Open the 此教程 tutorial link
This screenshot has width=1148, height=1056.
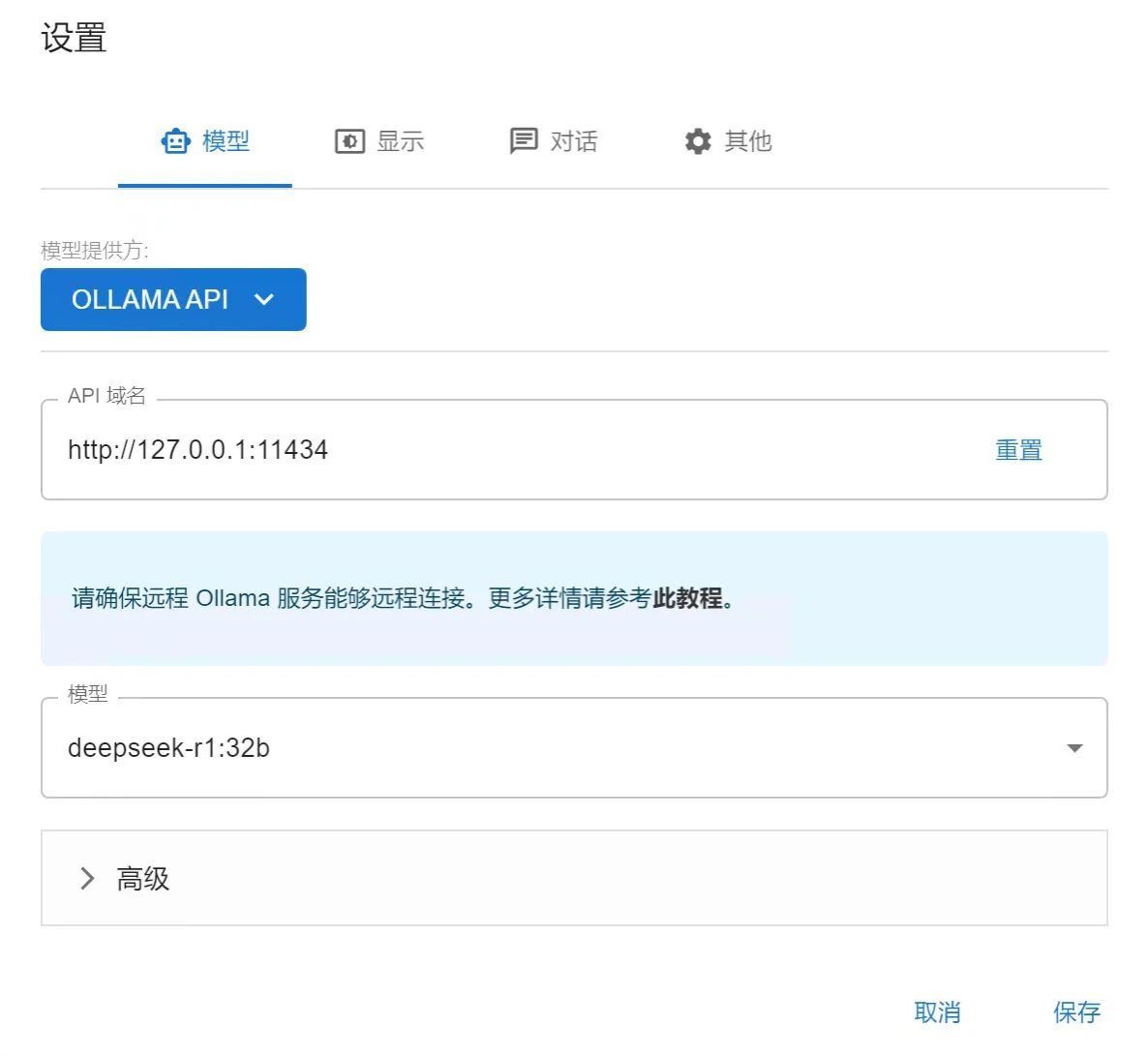[687, 598]
